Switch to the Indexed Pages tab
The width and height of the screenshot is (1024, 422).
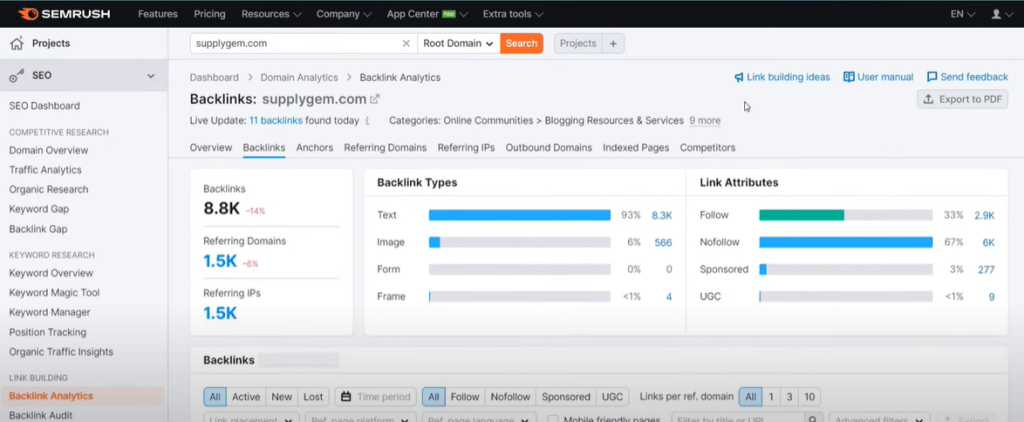click(636, 148)
